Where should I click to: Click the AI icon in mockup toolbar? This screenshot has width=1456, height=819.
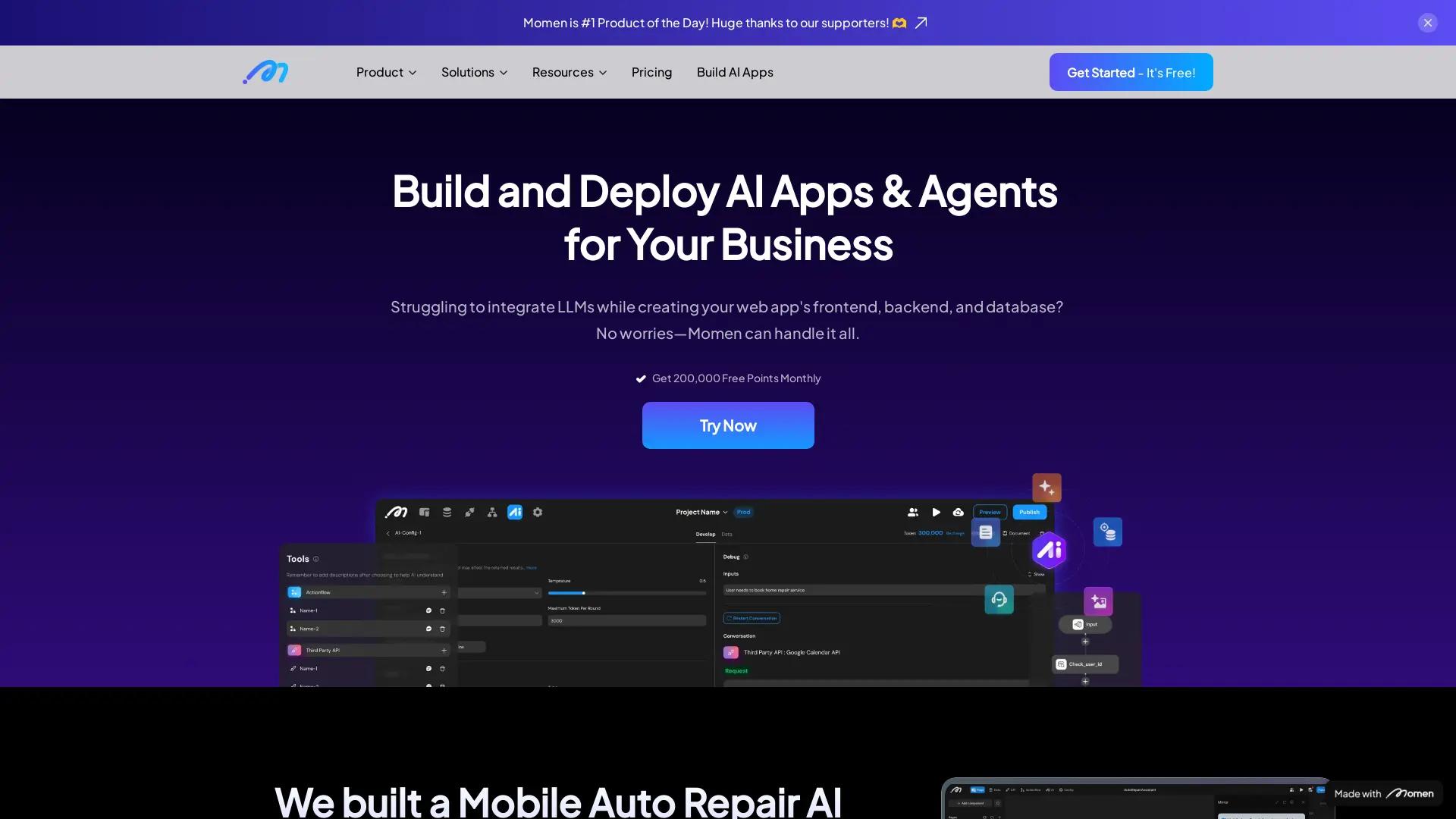coord(515,513)
